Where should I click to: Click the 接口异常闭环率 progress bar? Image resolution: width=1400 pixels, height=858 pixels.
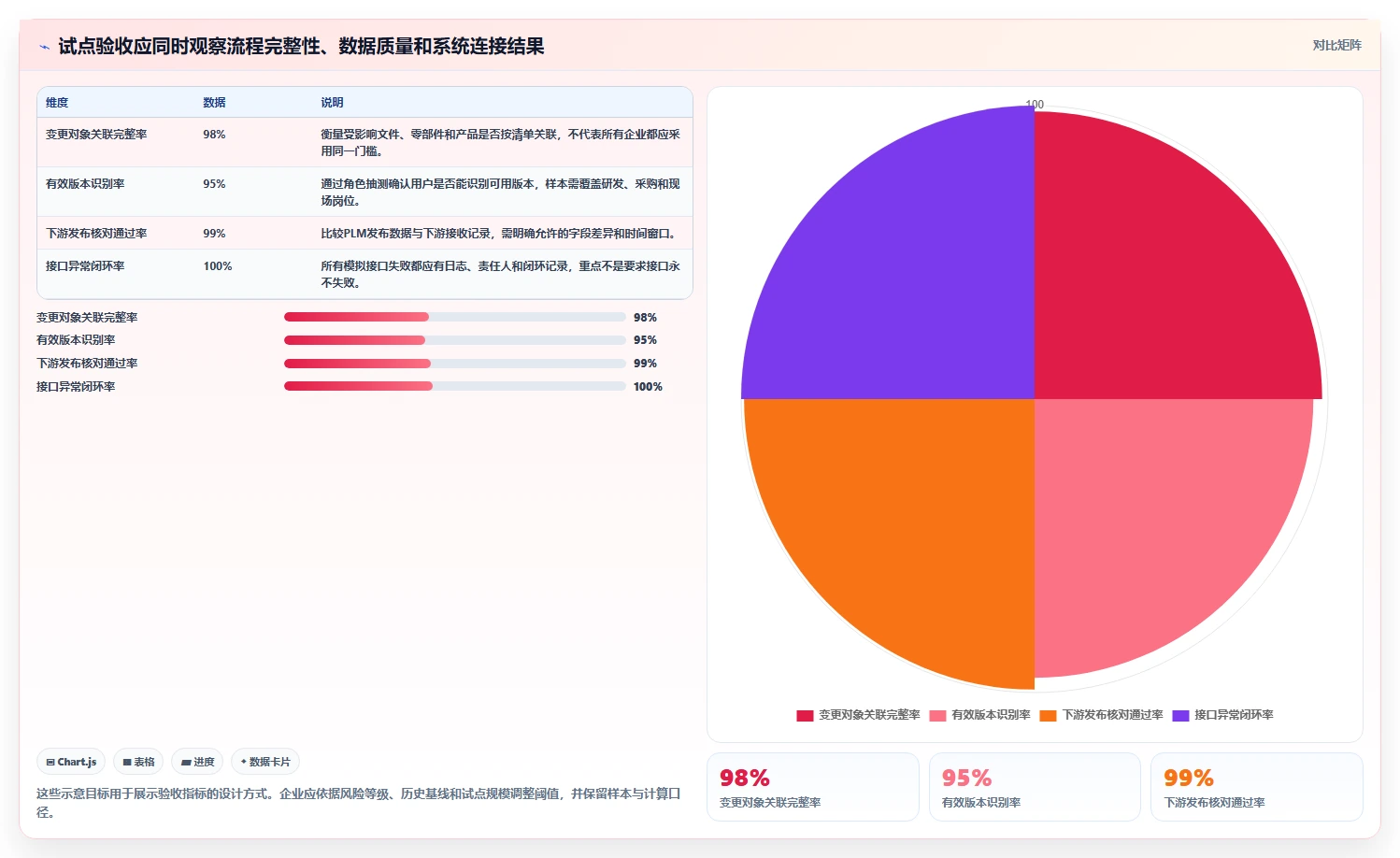tap(454, 386)
